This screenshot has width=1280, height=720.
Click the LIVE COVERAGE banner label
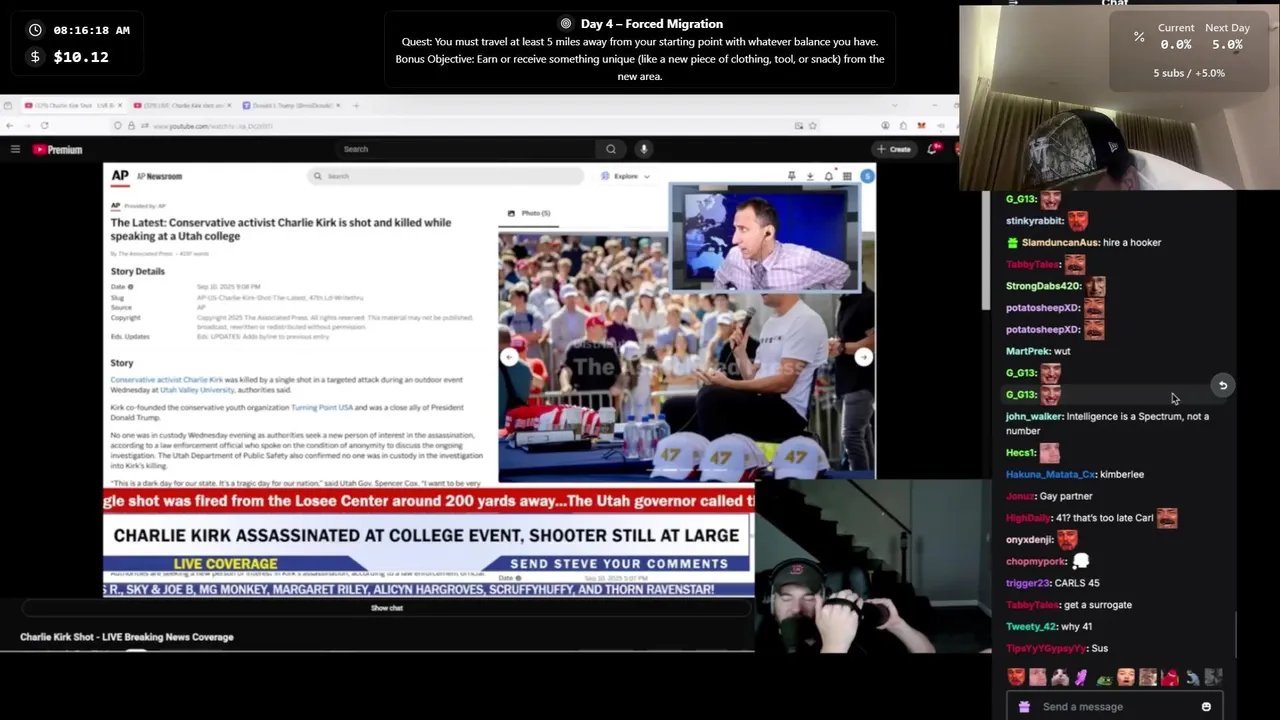coord(226,564)
